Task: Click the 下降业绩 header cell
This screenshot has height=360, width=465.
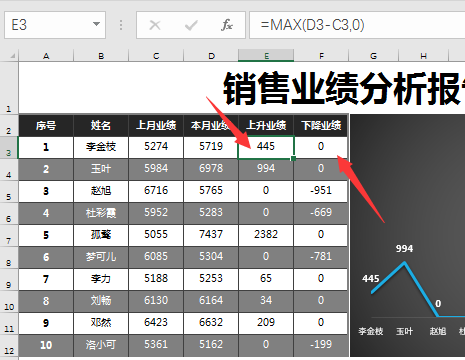Action: (x=321, y=125)
